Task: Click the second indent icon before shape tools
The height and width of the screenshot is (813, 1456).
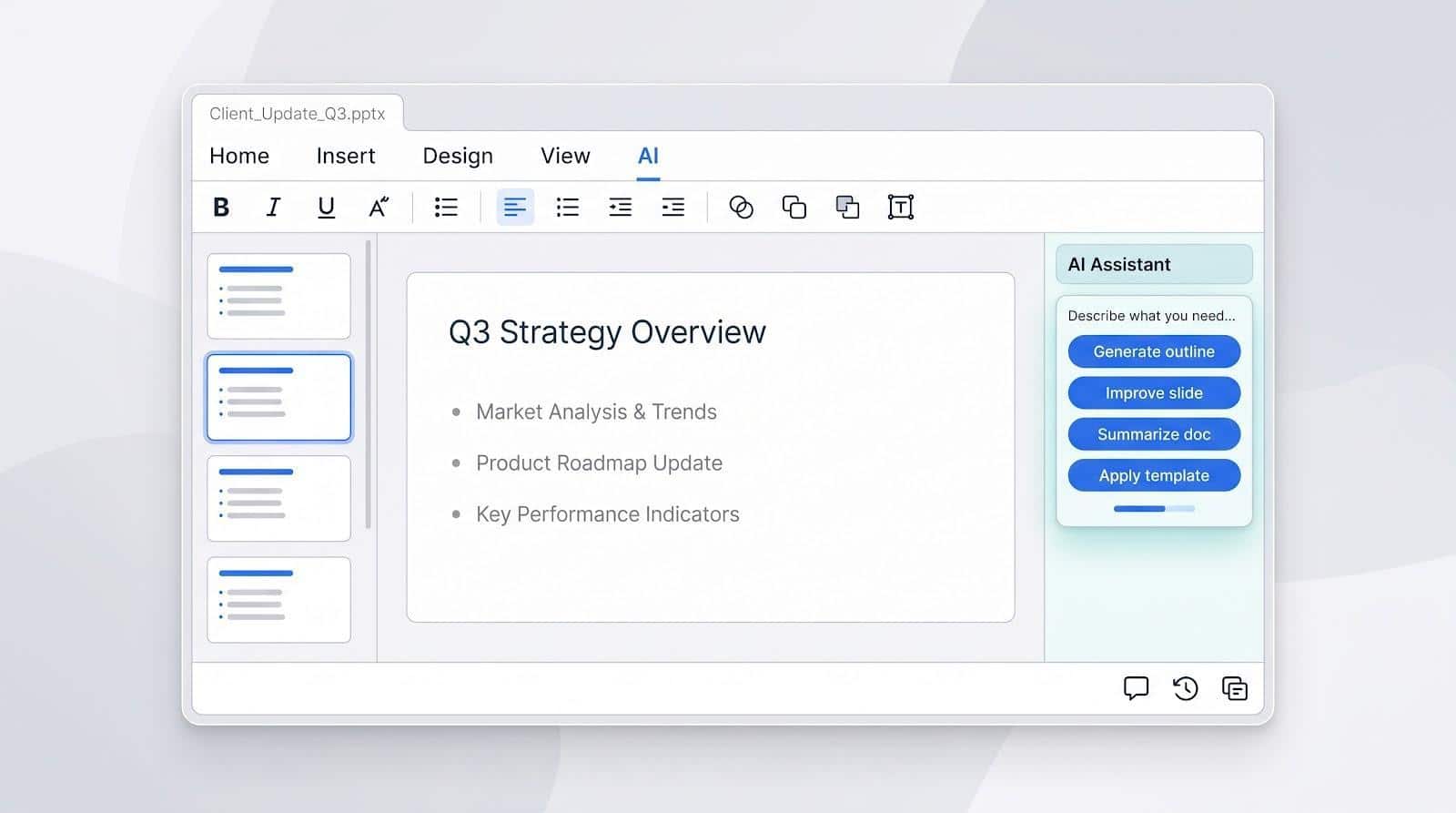Action: [673, 208]
